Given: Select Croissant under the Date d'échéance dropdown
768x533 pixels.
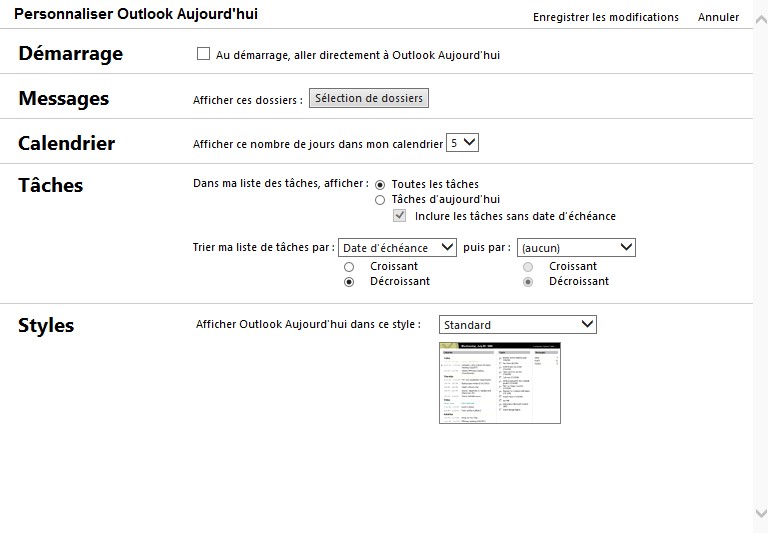Looking at the screenshot, I should point(349,267).
